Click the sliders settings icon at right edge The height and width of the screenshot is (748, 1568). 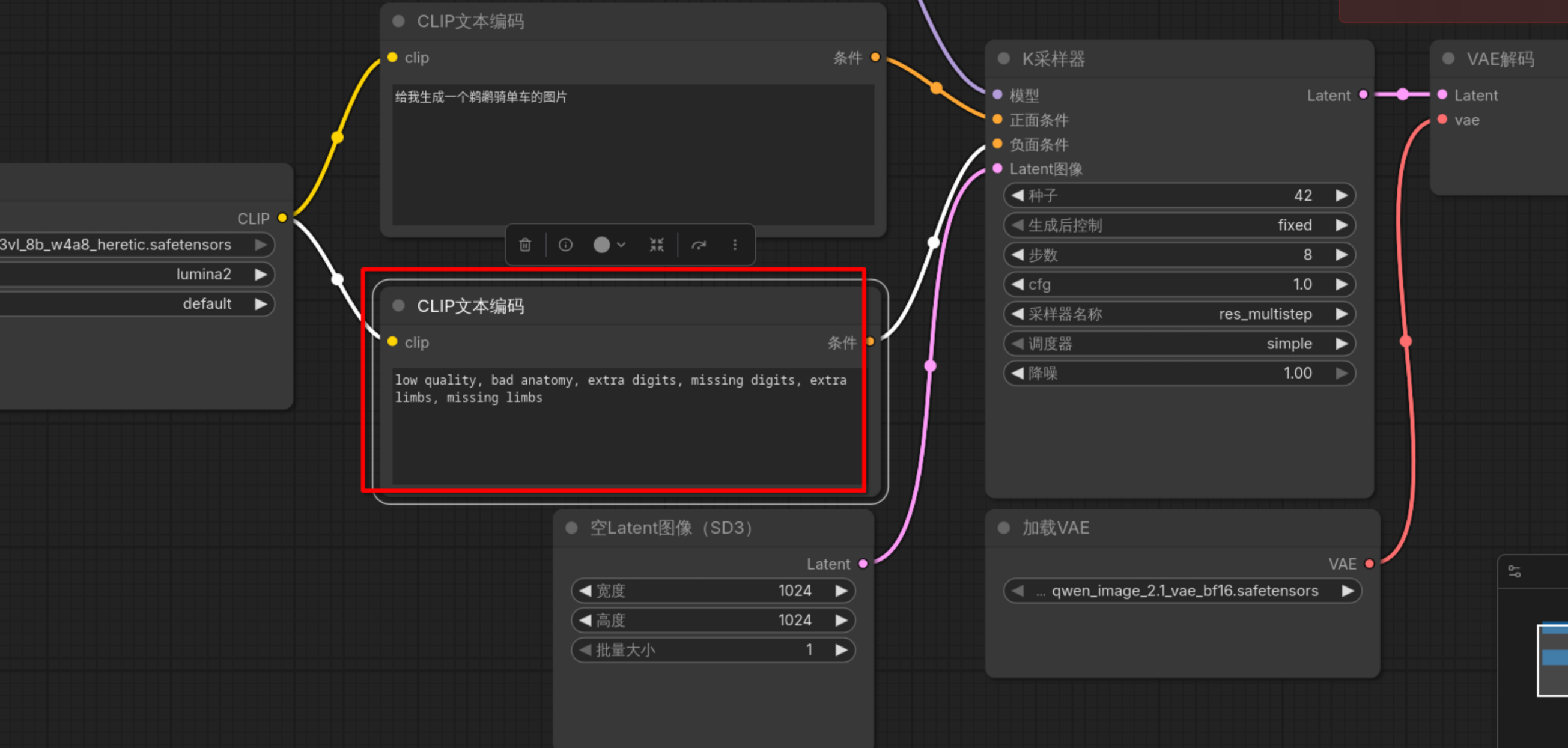1515,571
